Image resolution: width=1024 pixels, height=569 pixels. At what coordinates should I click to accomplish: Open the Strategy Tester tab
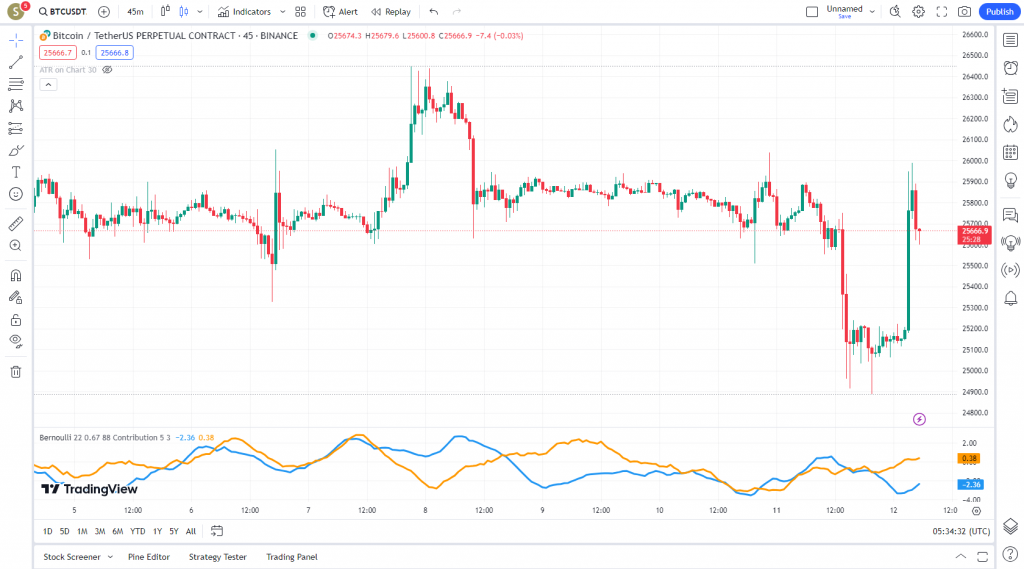(217, 557)
